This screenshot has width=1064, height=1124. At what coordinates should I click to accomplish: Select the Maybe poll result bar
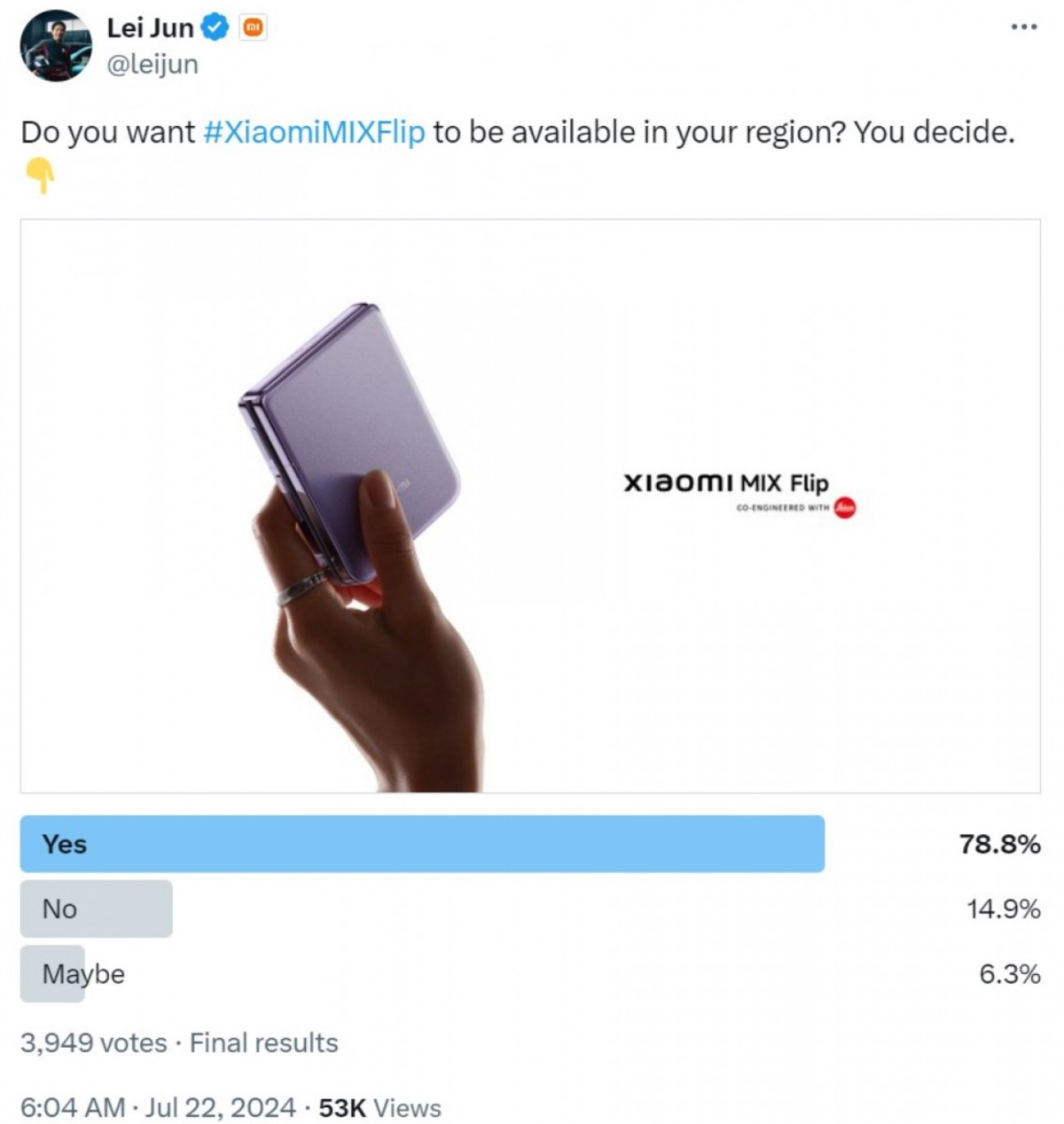click(x=53, y=974)
